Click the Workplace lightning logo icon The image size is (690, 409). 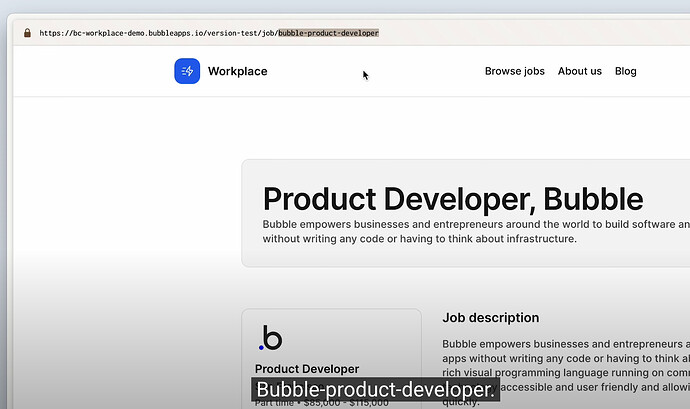pyautogui.click(x=187, y=71)
